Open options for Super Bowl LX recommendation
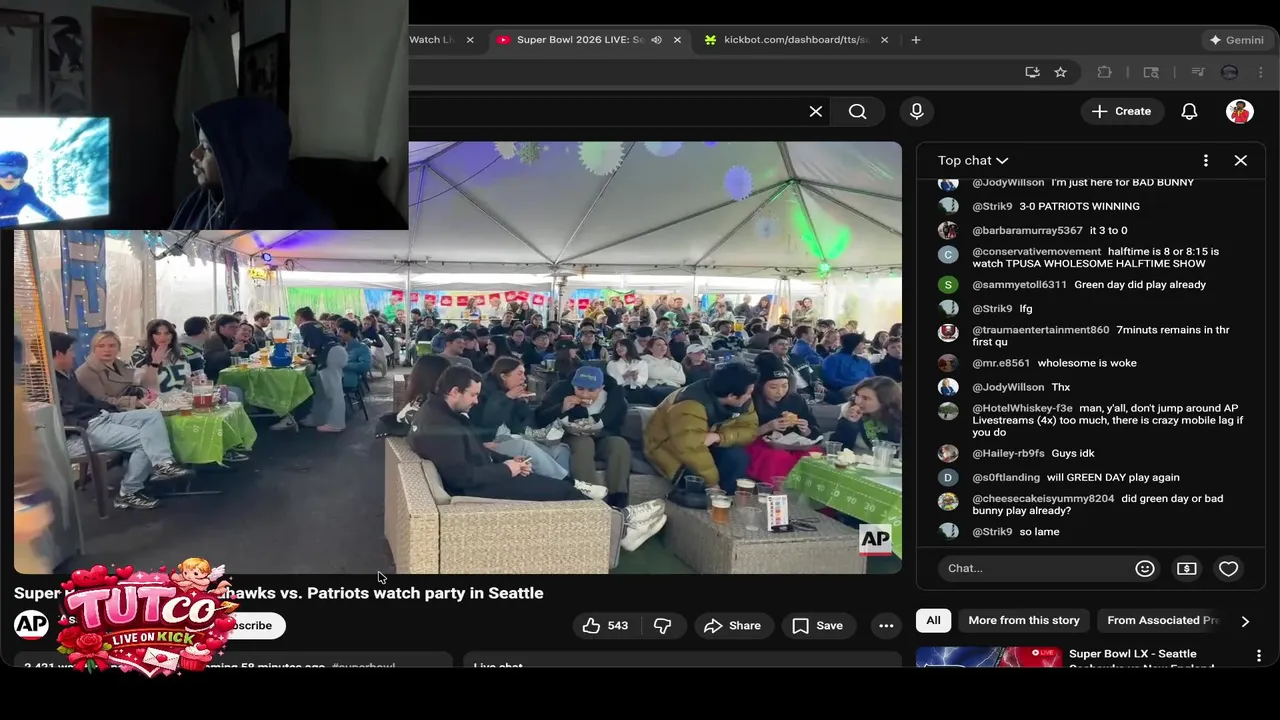The height and width of the screenshot is (720, 1280). (x=1259, y=656)
